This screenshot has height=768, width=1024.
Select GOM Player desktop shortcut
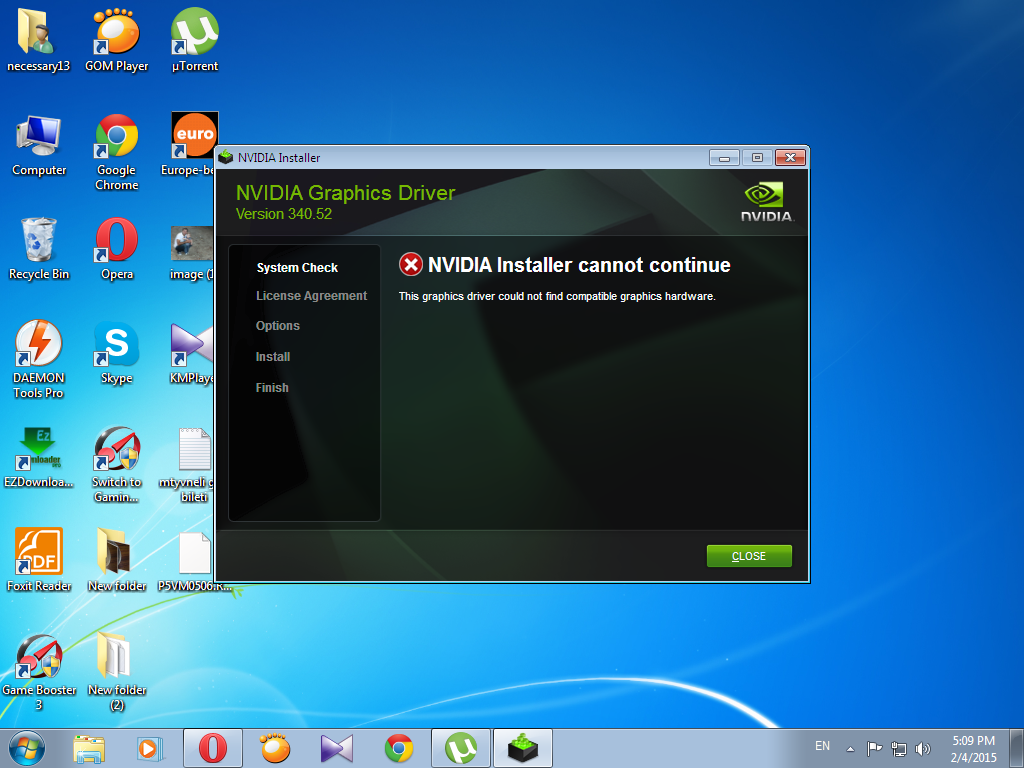[117, 40]
